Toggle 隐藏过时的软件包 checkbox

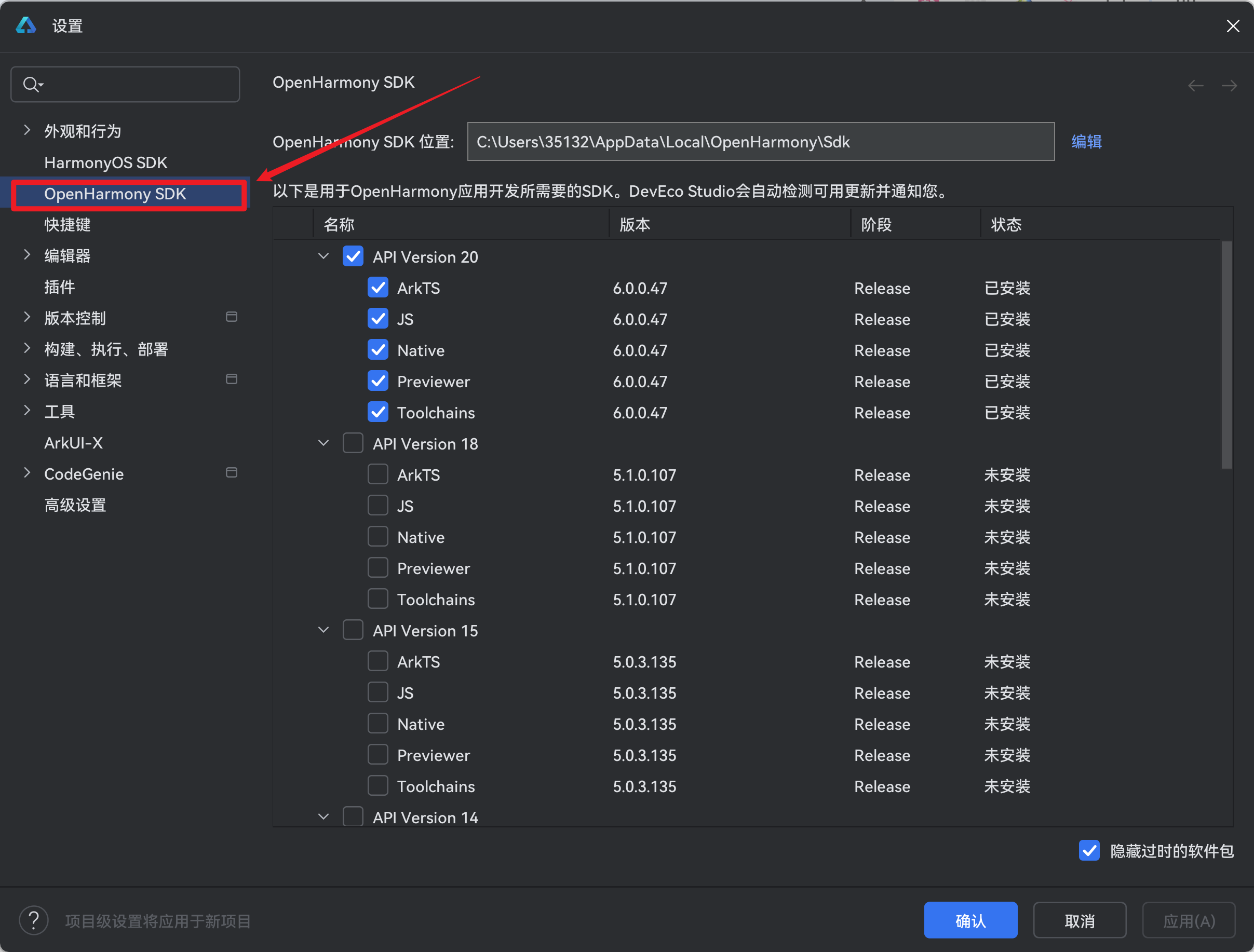click(x=1089, y=851)
